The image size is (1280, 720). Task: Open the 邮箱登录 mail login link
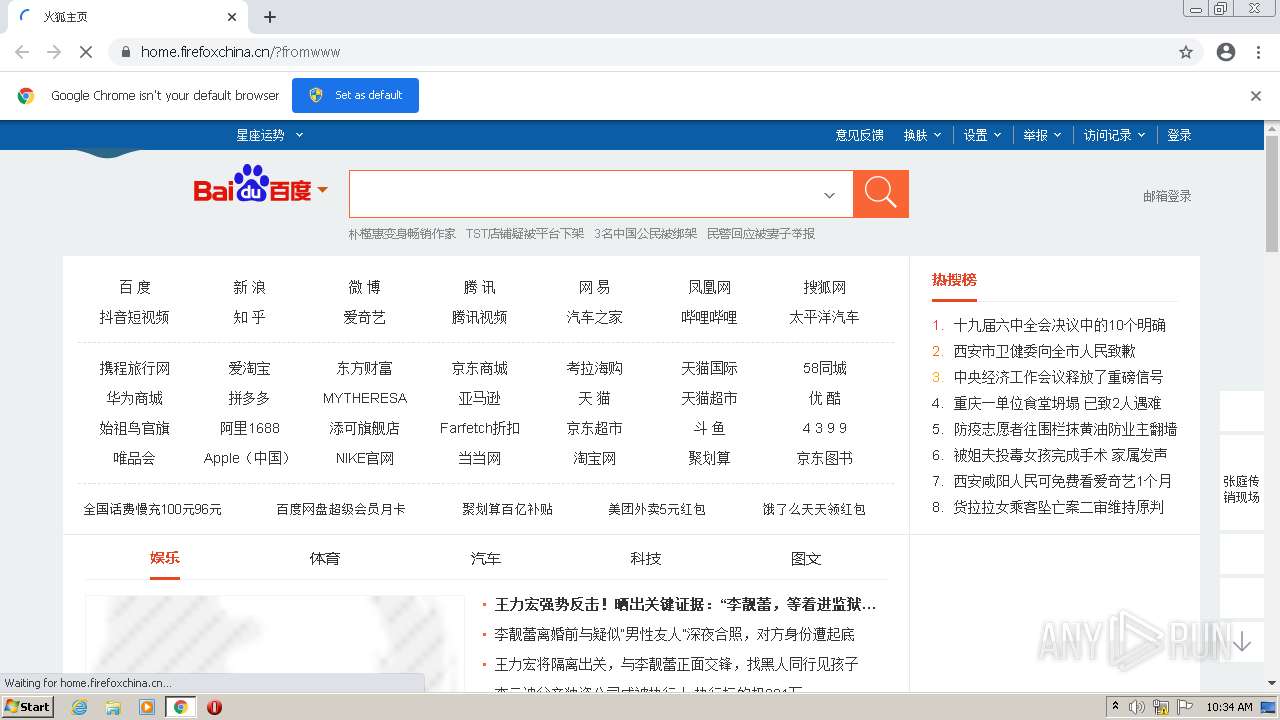click(1167, 196)
